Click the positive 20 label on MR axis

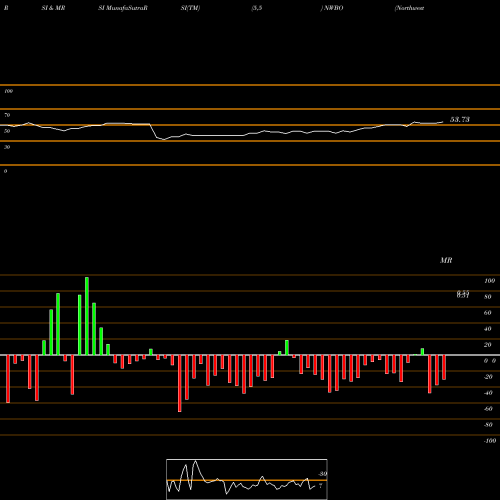pyautogui.click(x=488, y=345)
